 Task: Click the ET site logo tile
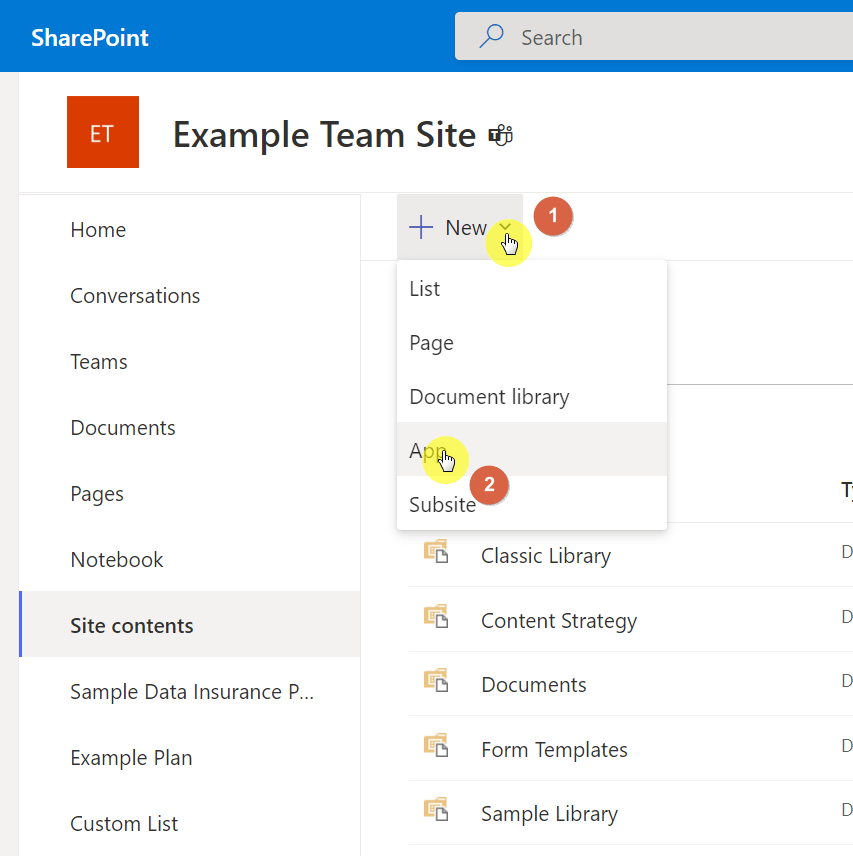[103, 132]
